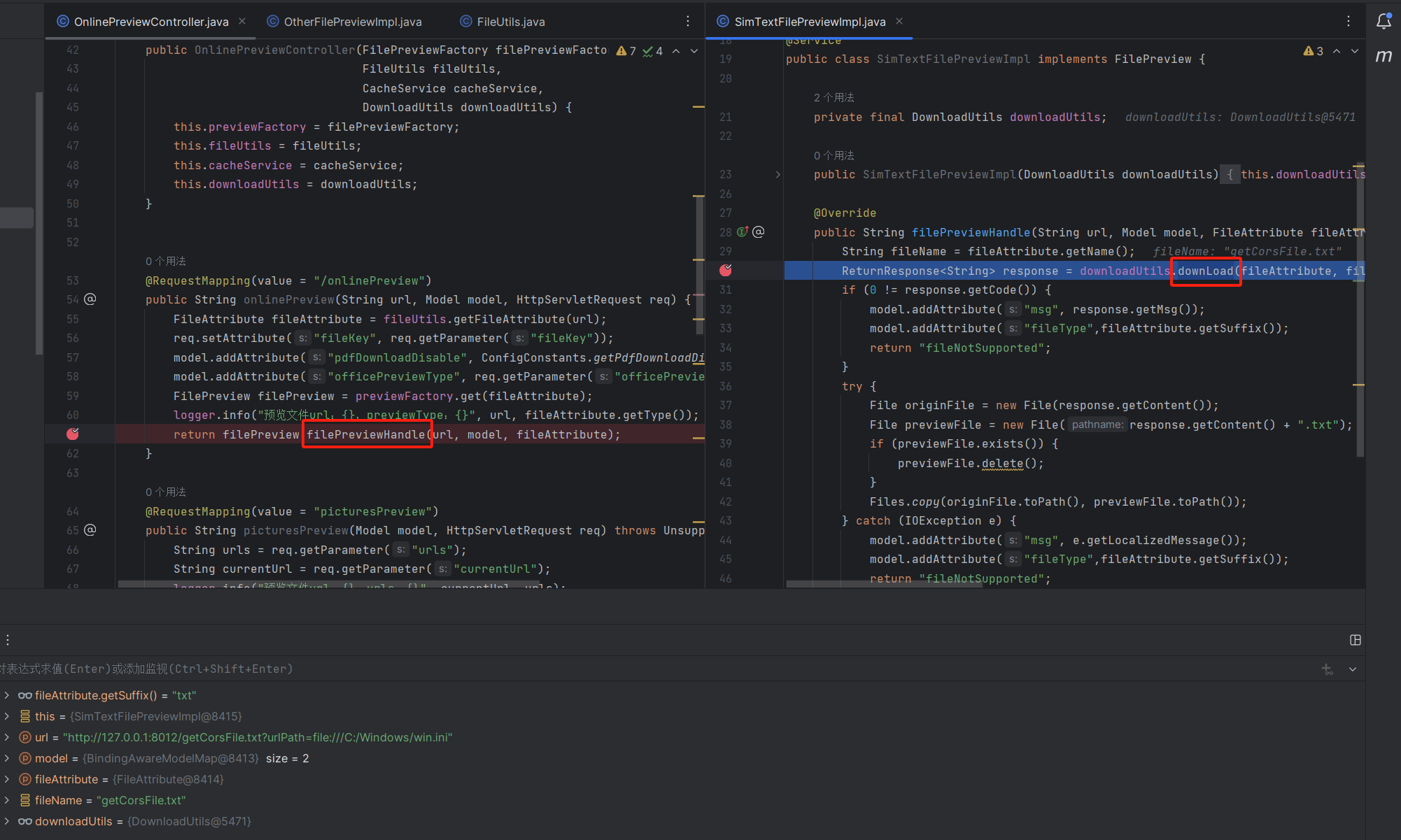
Task: Click the left editor vertical scrollbar thumb
Action: (x=700, y=264)
